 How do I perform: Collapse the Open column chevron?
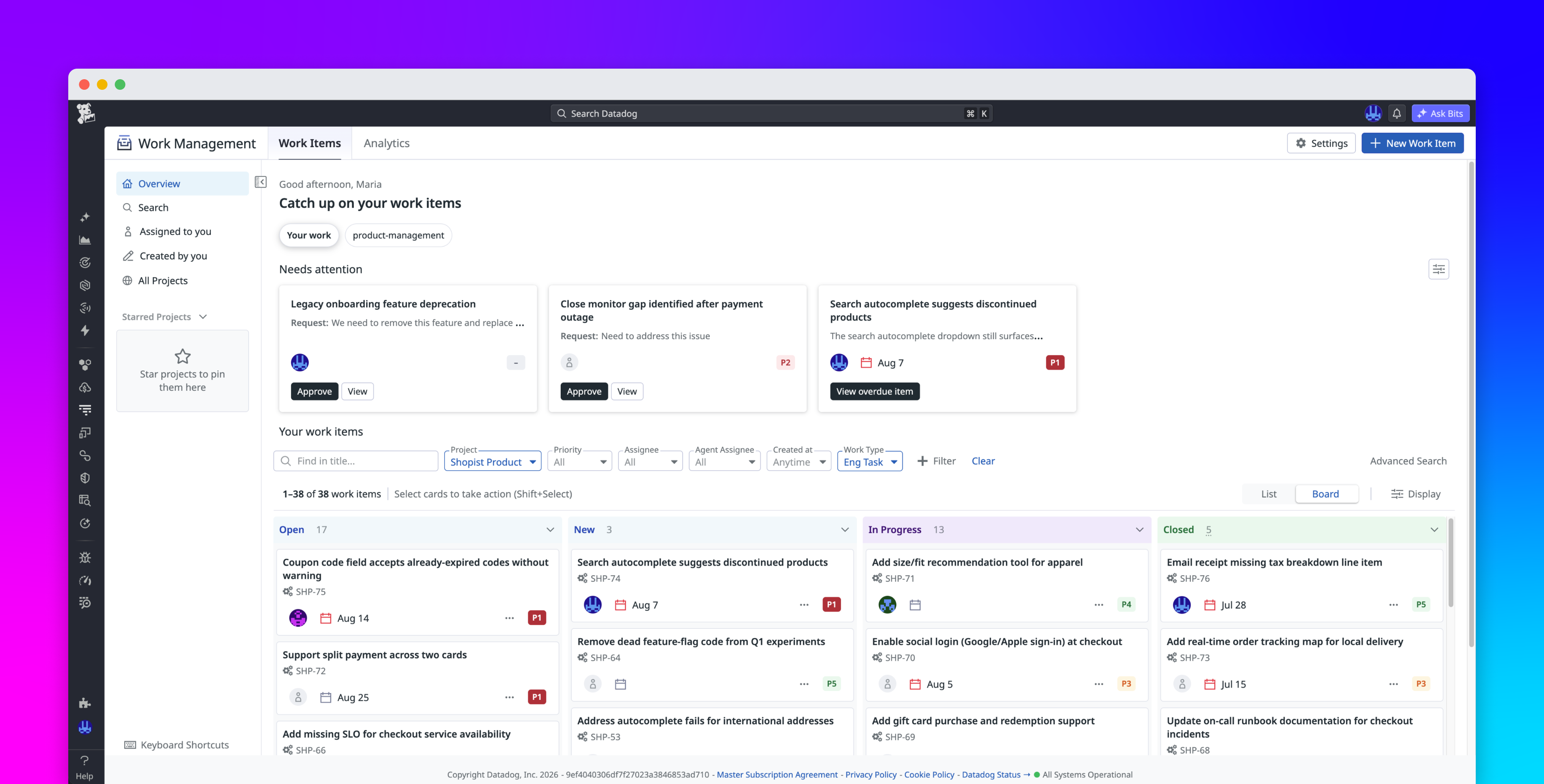(550, 530)
